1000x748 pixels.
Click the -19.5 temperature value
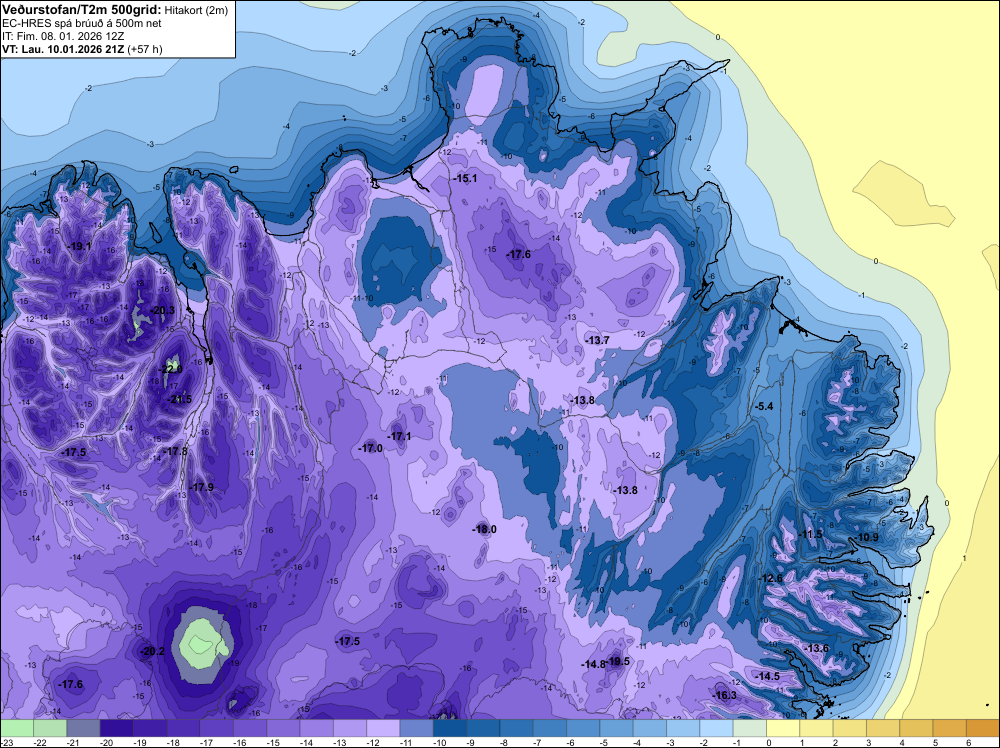click(619, 661)
